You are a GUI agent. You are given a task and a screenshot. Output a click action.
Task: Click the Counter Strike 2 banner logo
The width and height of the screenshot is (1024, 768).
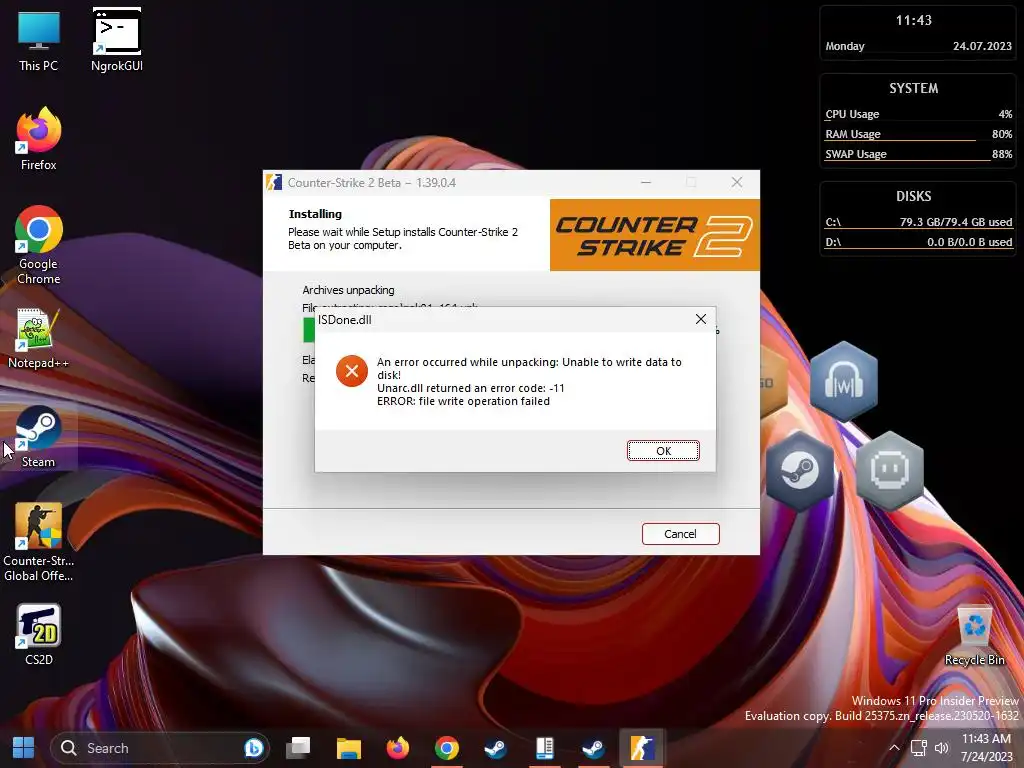(x=654, y=235)
